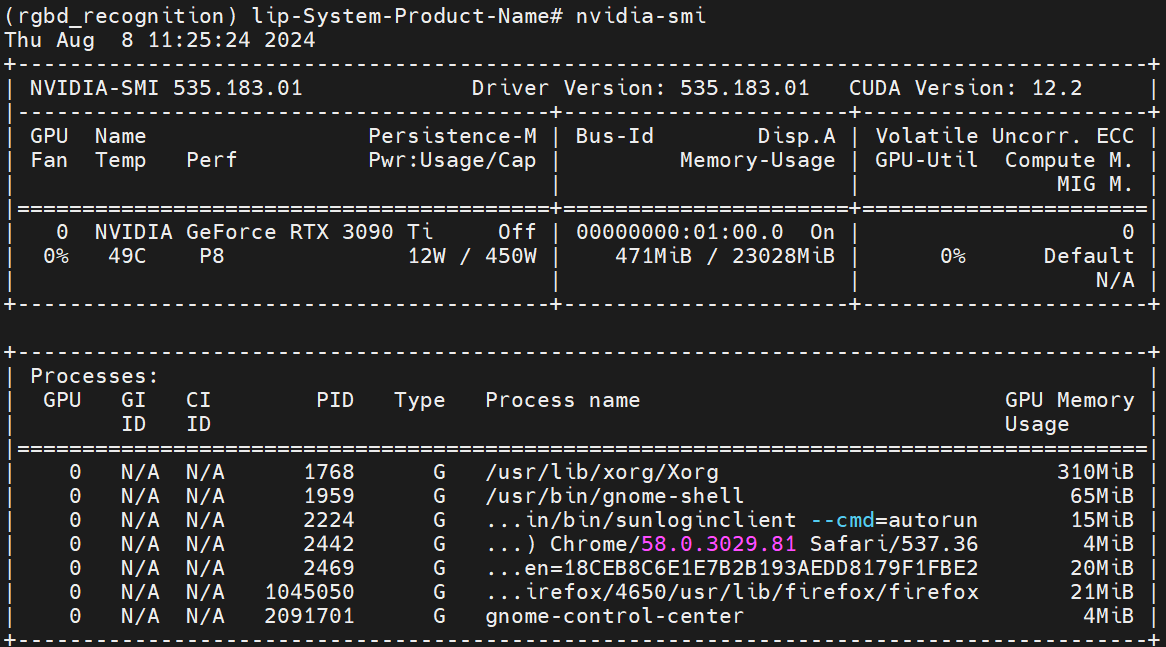Image resolution: width=1166 pixels, height=647 pixels.
Task: Select the NVIDIA GeForce RTX 3090 Ti name
Action: [264, 232]
